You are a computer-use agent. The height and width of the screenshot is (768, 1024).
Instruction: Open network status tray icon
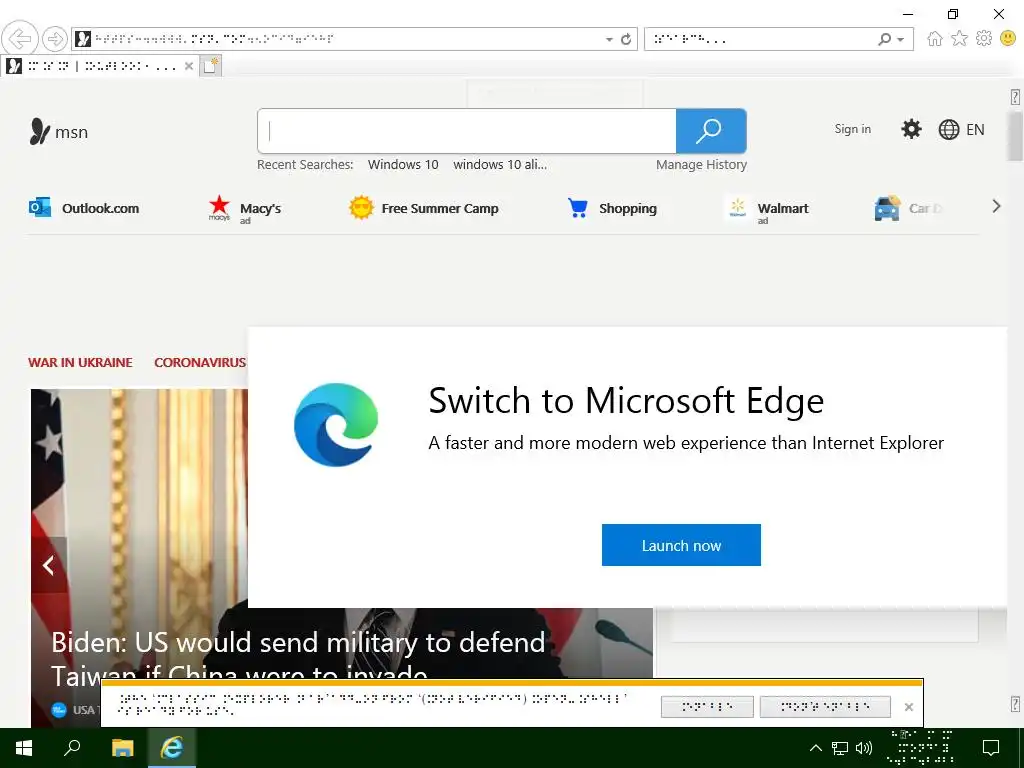point(840,748)
